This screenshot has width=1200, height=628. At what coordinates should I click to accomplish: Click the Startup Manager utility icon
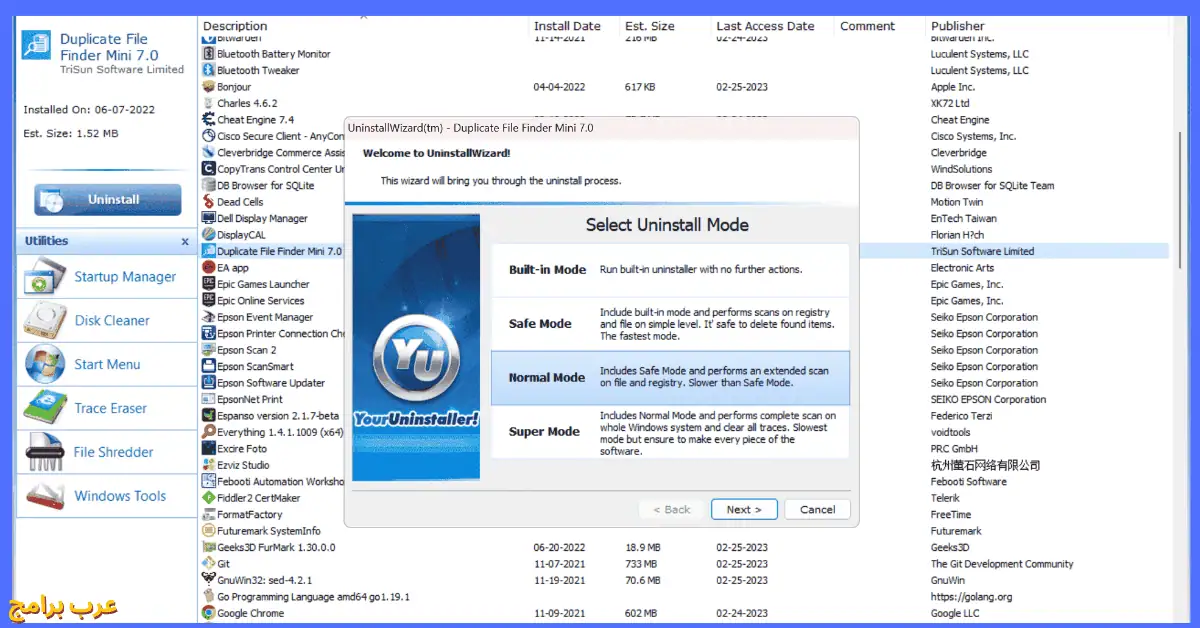click(x=44, y=277)
